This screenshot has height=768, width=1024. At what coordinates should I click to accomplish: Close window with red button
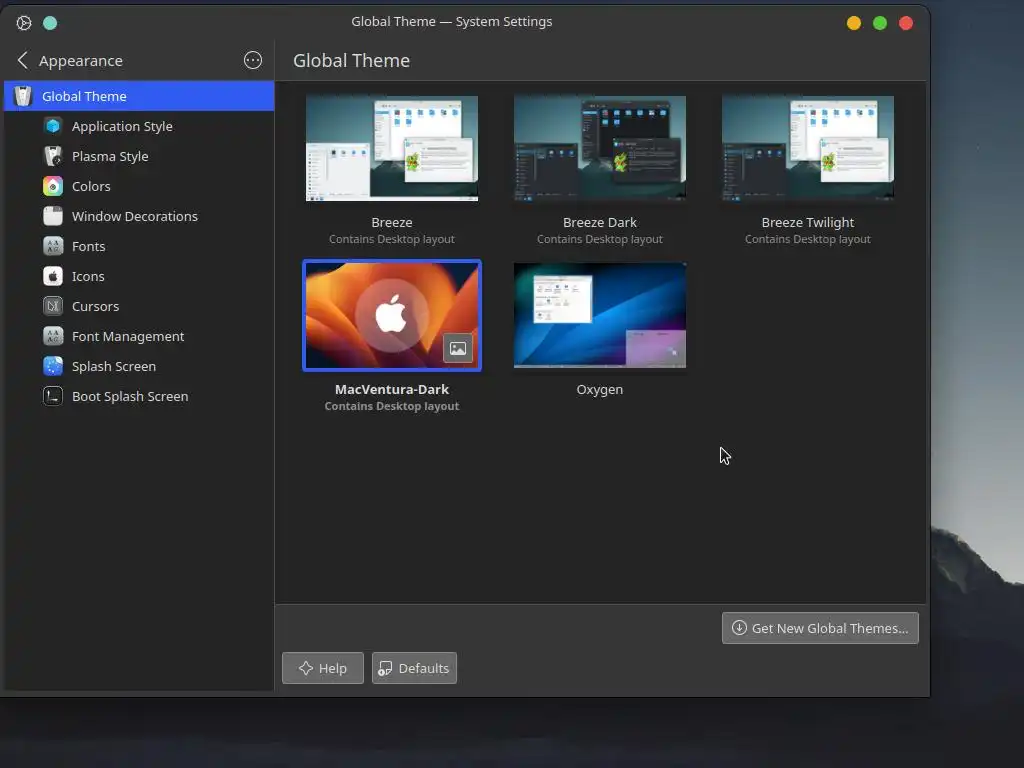(x=906, y=23)
